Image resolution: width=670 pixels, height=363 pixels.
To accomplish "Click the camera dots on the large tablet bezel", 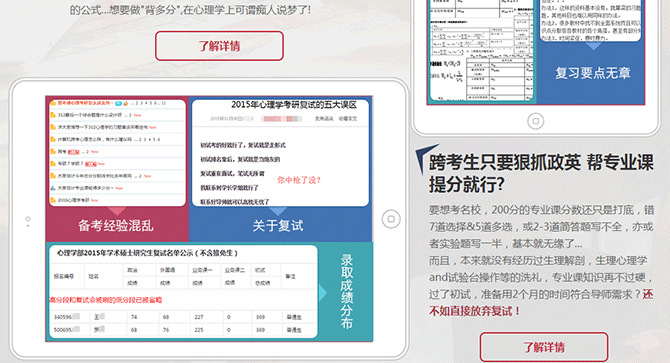I will (x=28, y=221).
